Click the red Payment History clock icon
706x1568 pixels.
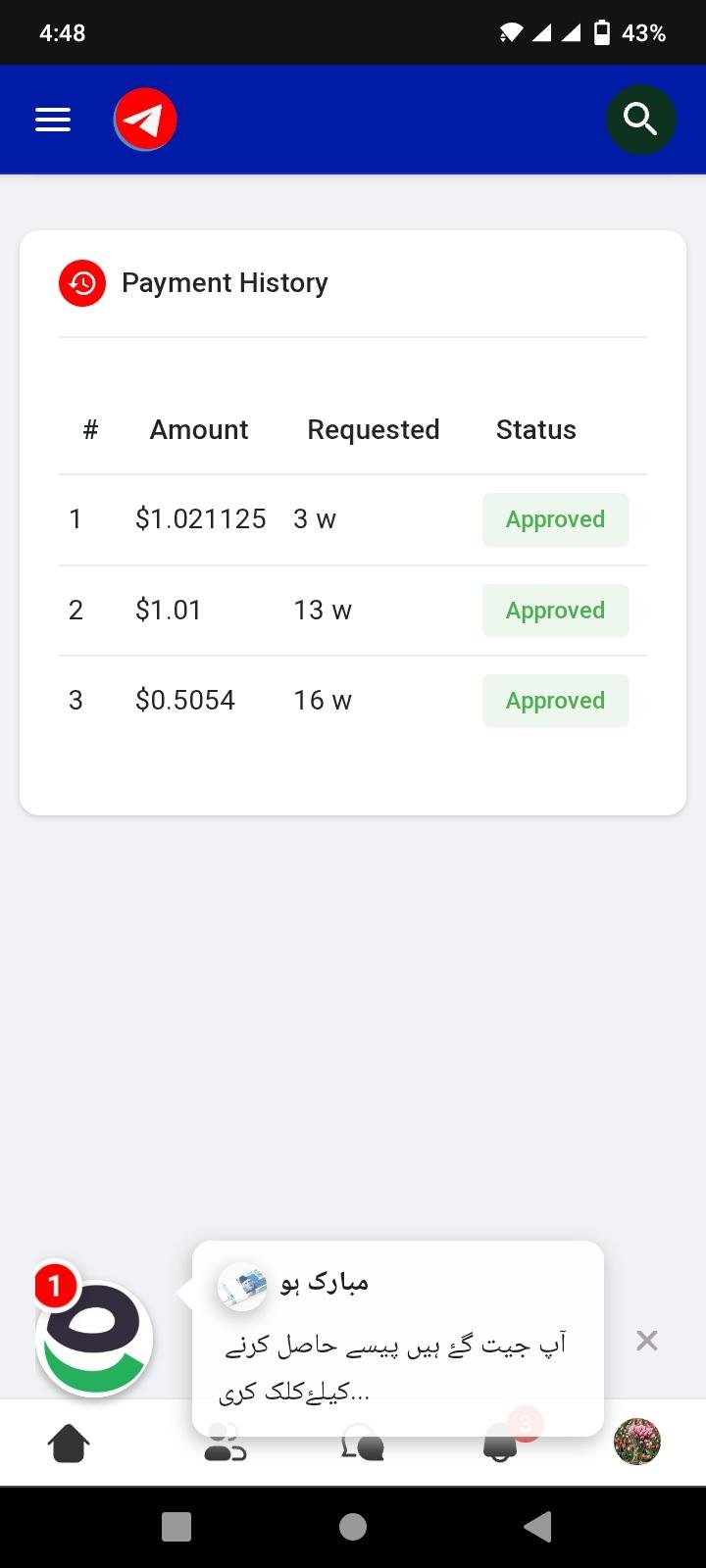point(82,283)
